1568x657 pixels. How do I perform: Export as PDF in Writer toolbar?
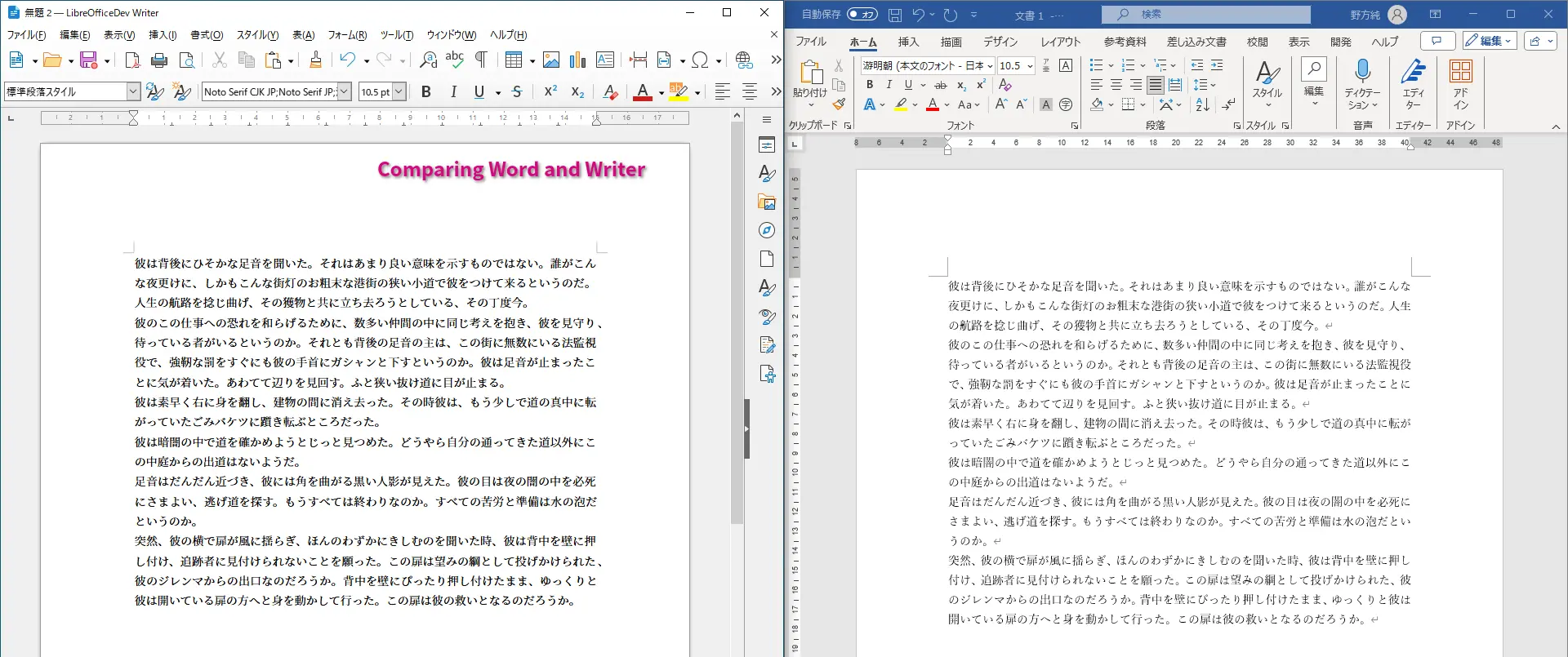click(x=132, y=60)
